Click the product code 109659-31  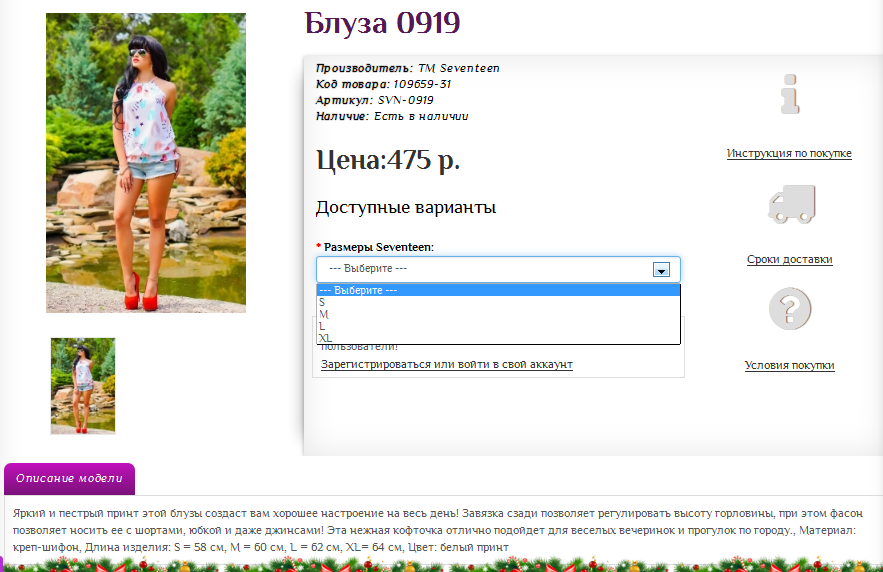[422, 84]
